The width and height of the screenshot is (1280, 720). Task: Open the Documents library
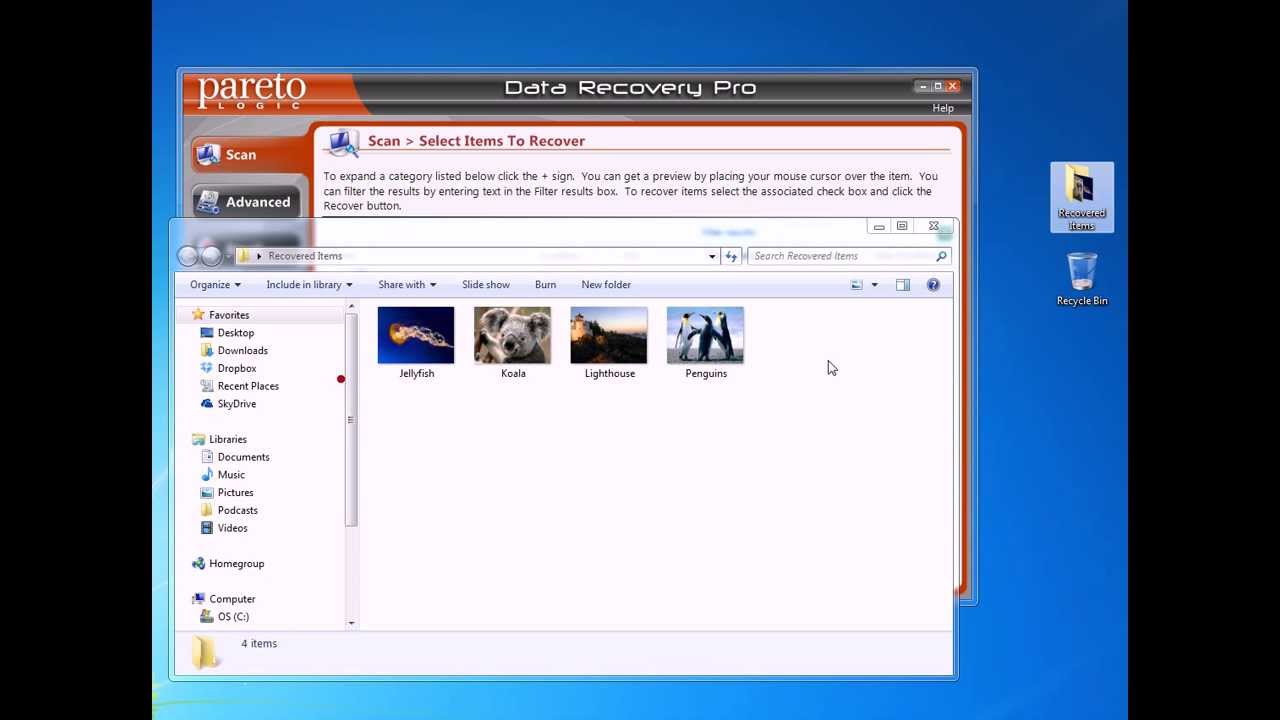[243, 457]
